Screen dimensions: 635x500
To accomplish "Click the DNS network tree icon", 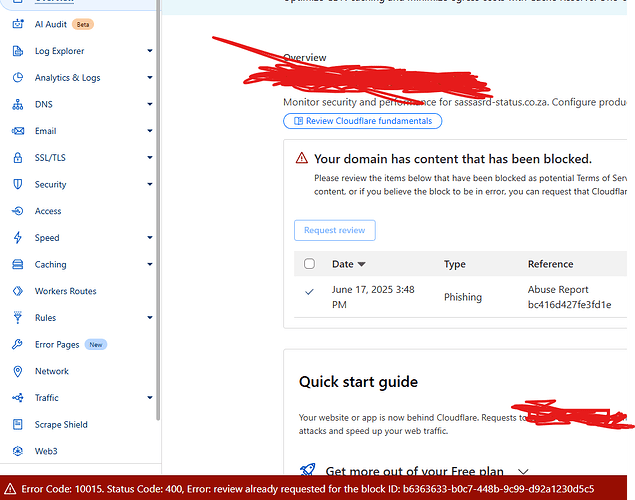I will (18, 104).
